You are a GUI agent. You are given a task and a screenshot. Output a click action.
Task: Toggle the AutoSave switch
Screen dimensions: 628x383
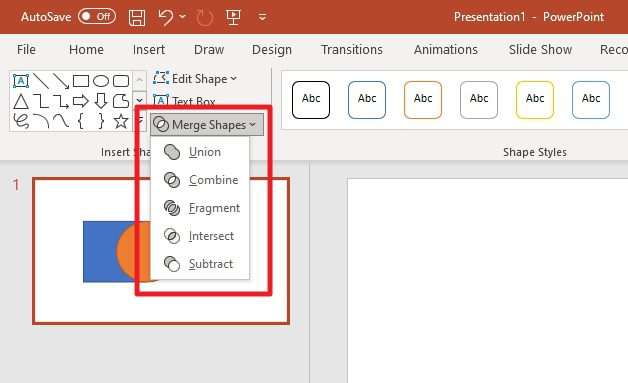97,17
